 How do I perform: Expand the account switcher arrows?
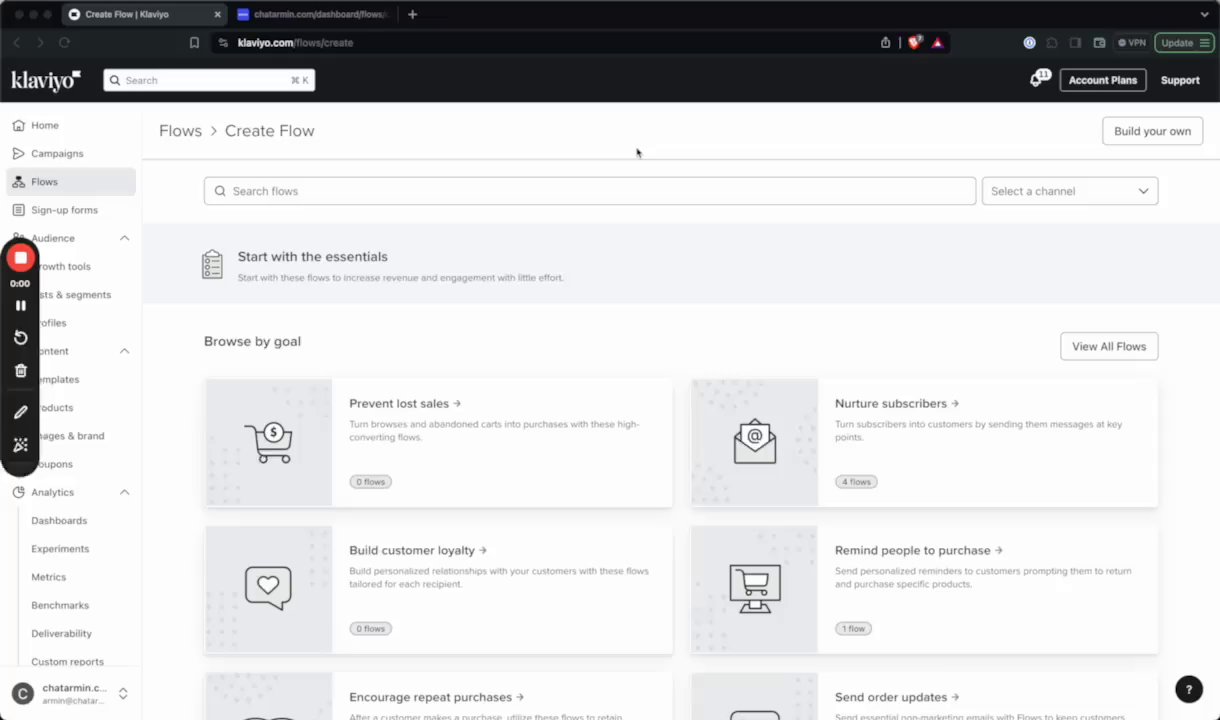tap(123, 693)
